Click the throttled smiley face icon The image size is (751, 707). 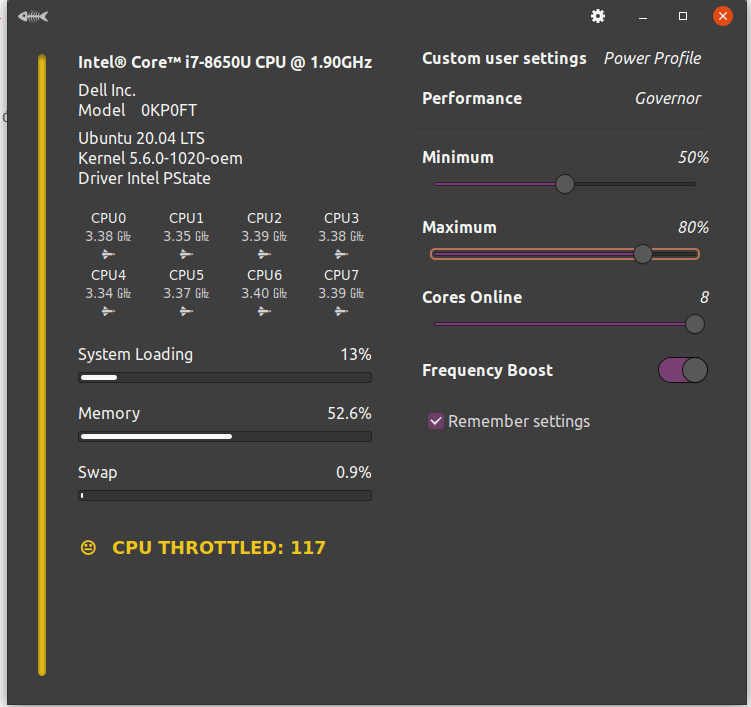(89, 547)
